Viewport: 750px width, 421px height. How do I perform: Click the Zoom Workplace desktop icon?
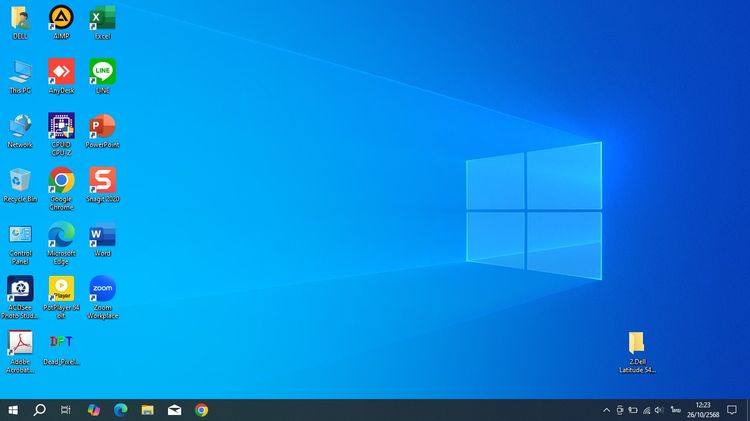(102, 289)
